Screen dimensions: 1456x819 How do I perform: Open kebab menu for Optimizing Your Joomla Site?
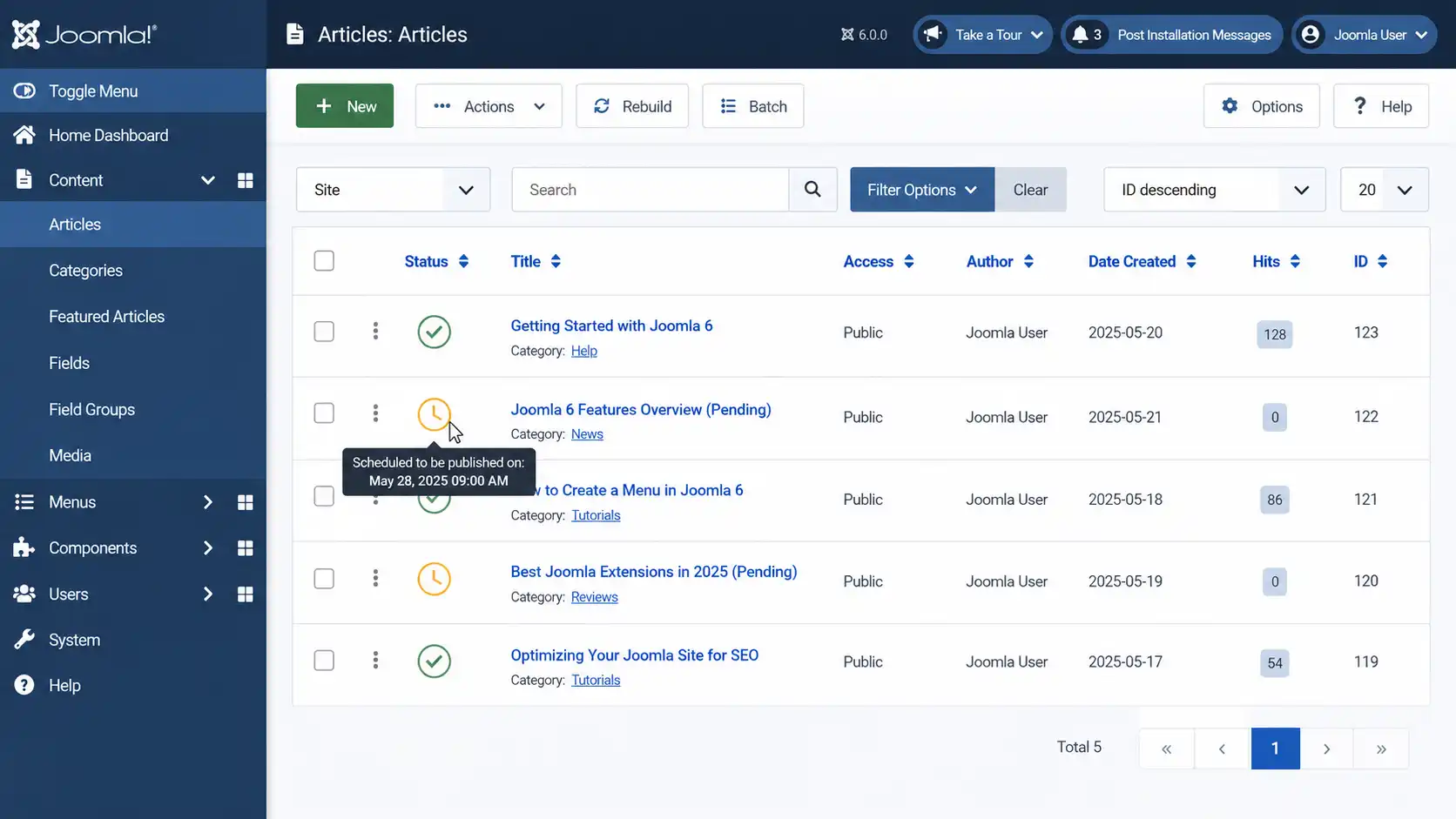375,660
